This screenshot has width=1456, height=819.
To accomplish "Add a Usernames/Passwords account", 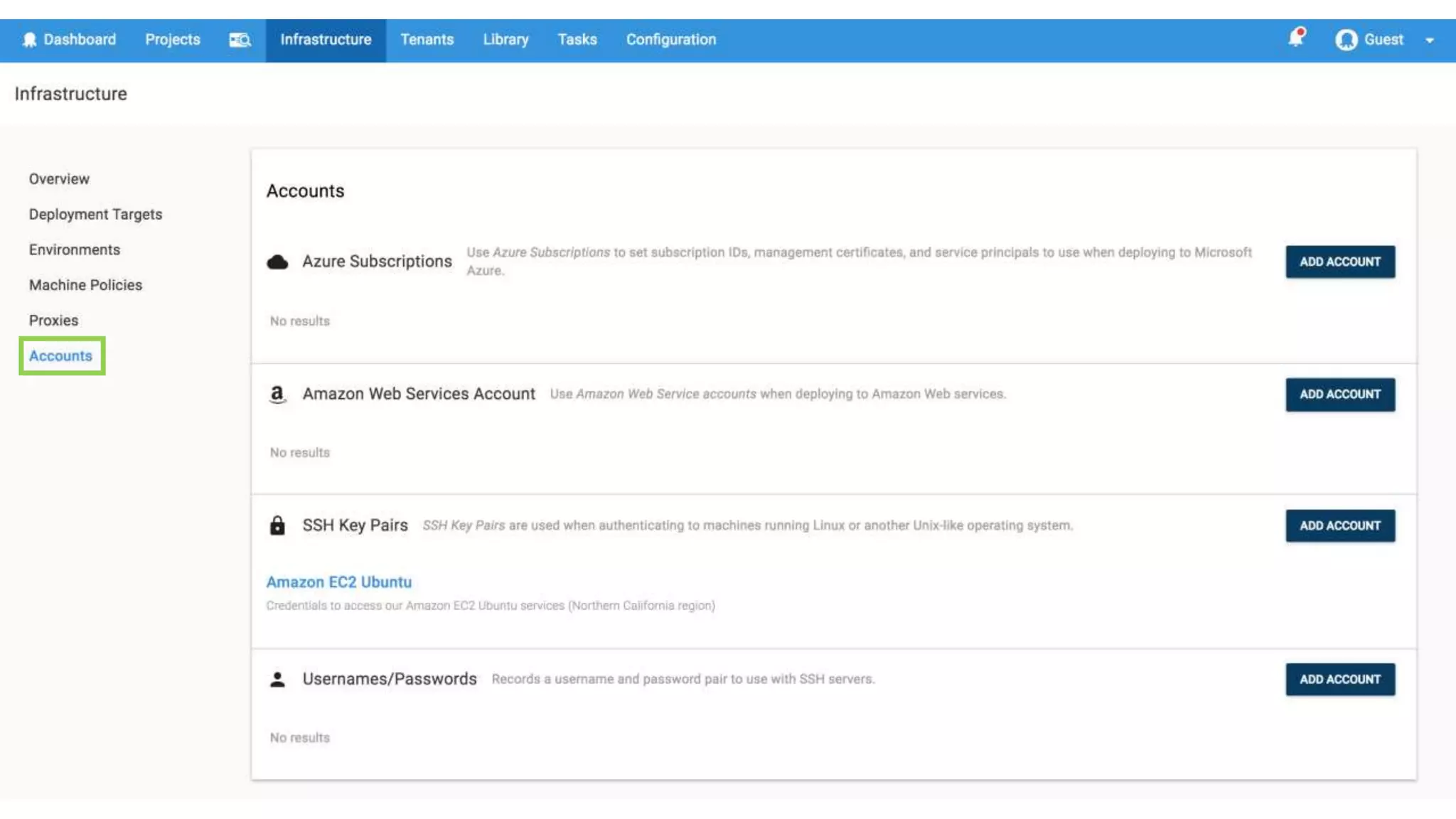I will [1339, 679].
